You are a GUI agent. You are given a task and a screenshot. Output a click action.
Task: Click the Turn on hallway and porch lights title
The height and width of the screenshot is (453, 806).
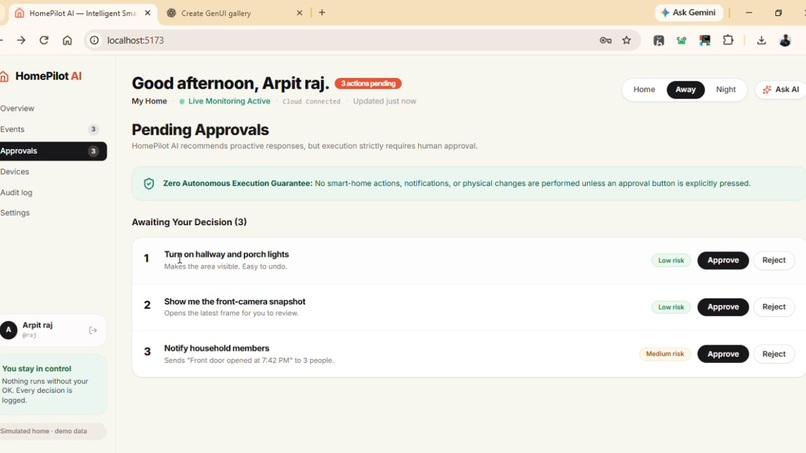pos(226,254)
